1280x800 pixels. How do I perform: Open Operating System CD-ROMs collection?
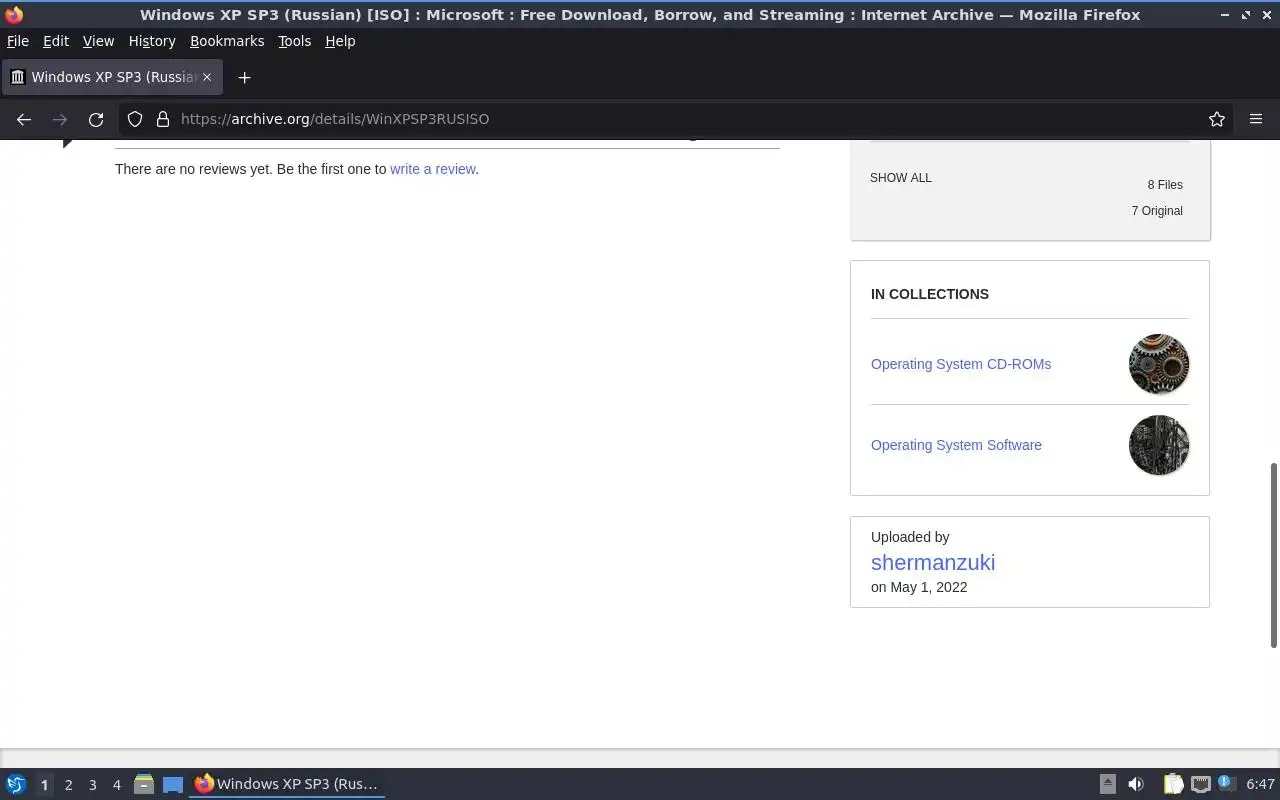(x=961, y=364)
